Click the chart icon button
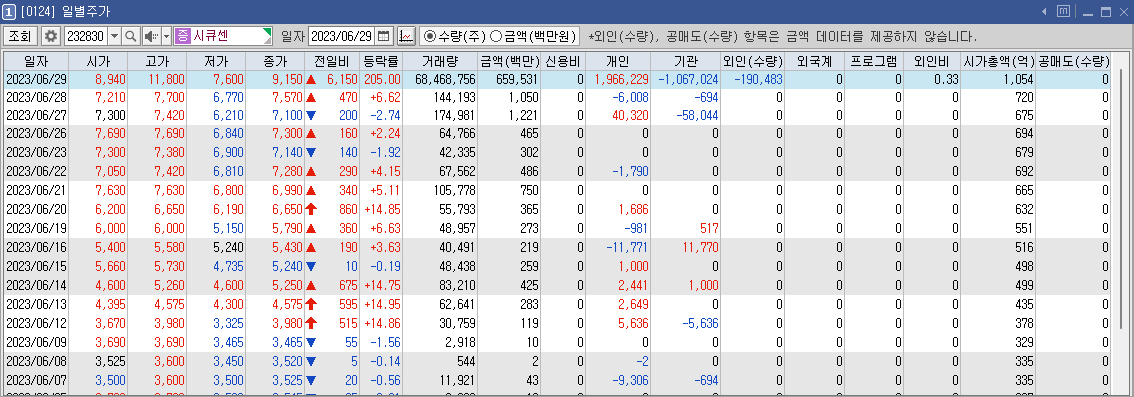The image size is (1134, 397). coord(406,35)
